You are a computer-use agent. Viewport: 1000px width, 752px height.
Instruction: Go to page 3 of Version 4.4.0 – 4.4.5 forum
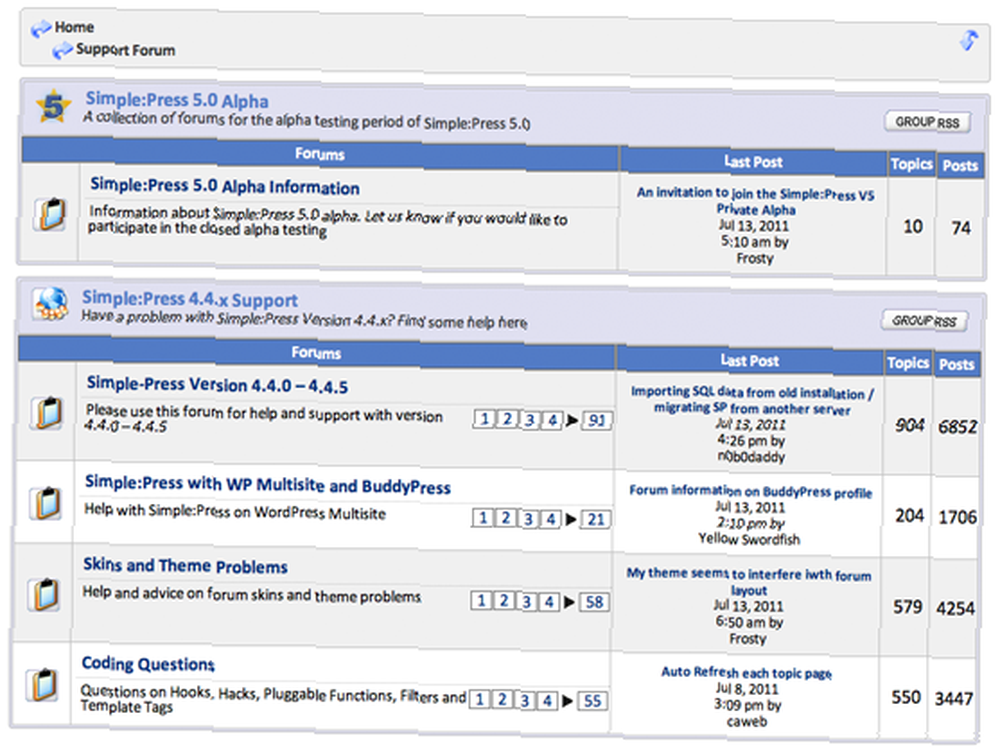tap(529, 420)
